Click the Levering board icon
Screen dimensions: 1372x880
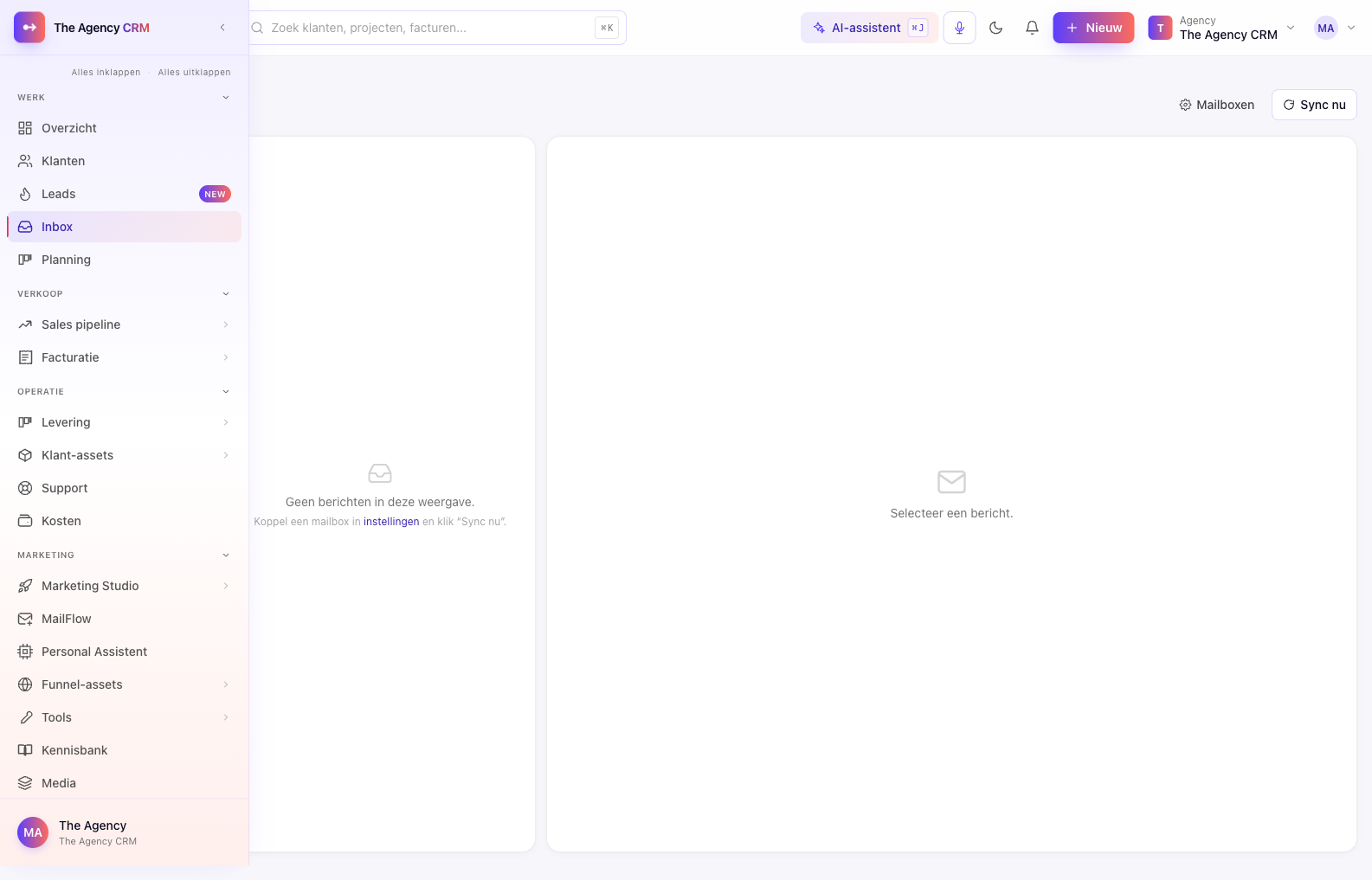click(x=25, y=422)
